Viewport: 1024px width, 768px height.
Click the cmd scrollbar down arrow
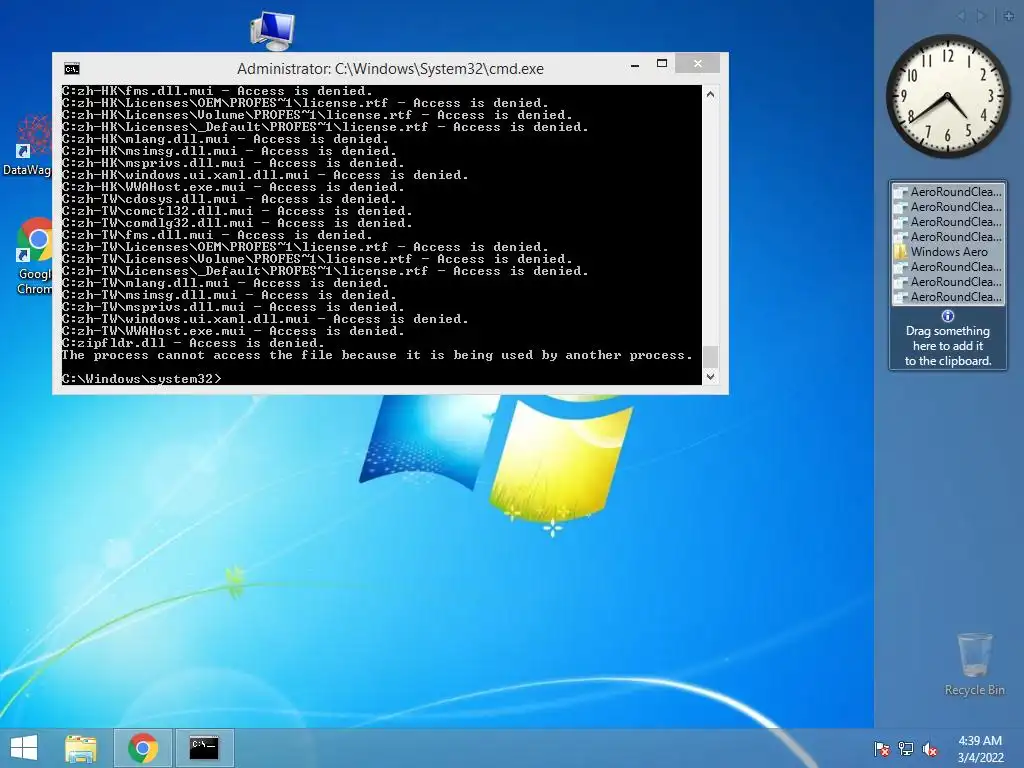point(711,377)
